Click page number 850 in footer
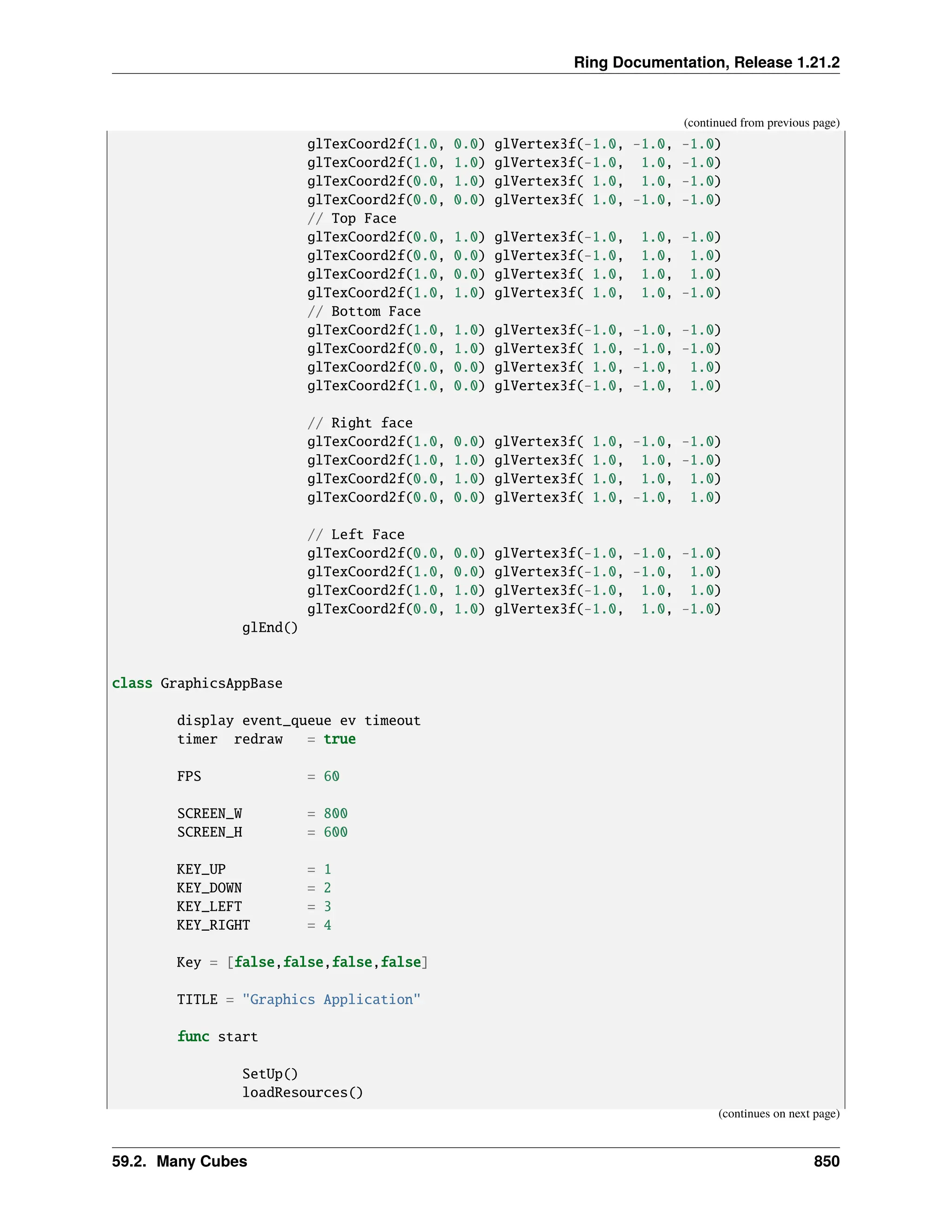Viewport: 952px width, 1232px height. coord(826,1161)
